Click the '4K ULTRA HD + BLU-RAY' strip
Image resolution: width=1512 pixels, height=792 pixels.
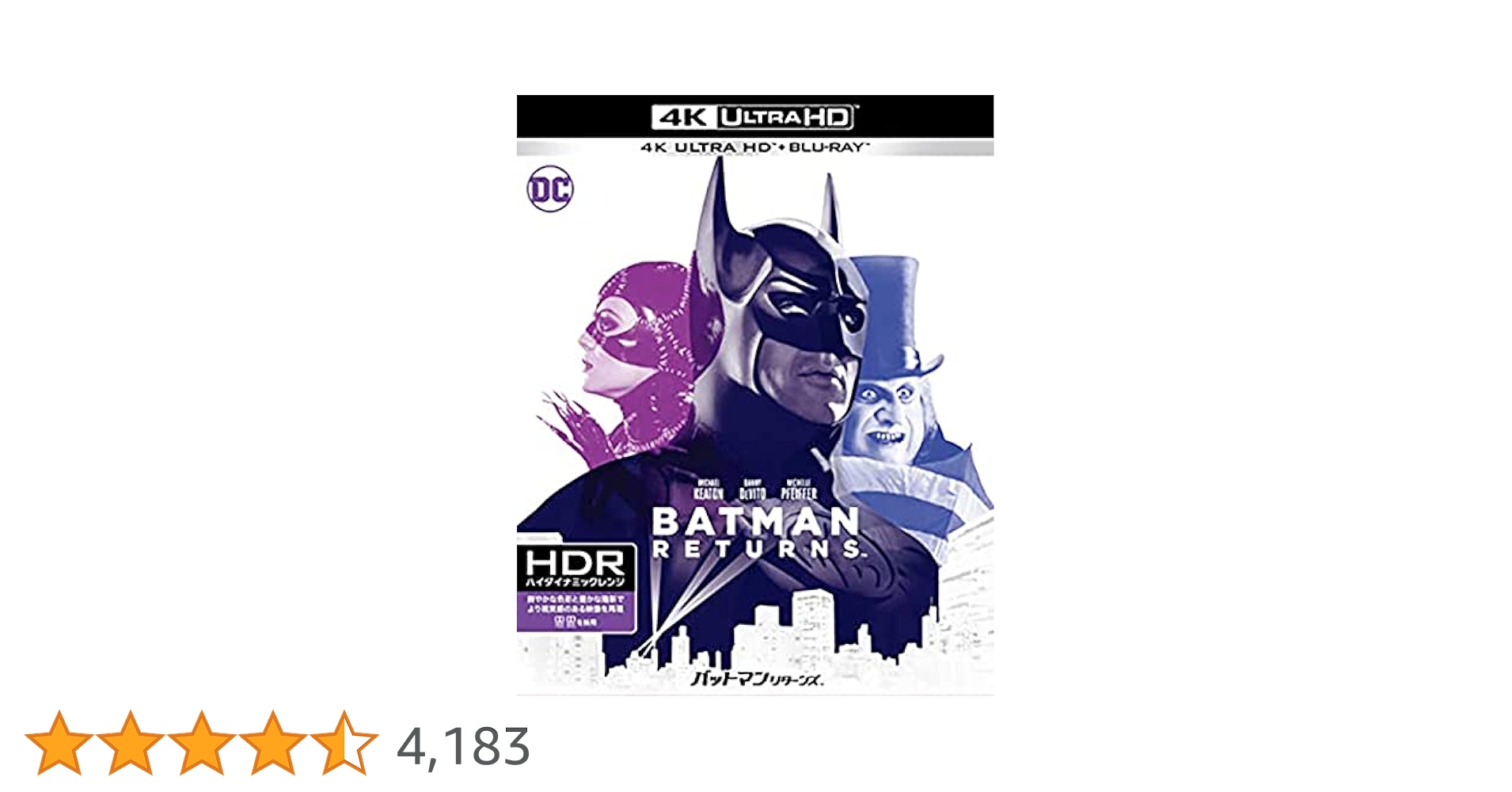(754, 147)
